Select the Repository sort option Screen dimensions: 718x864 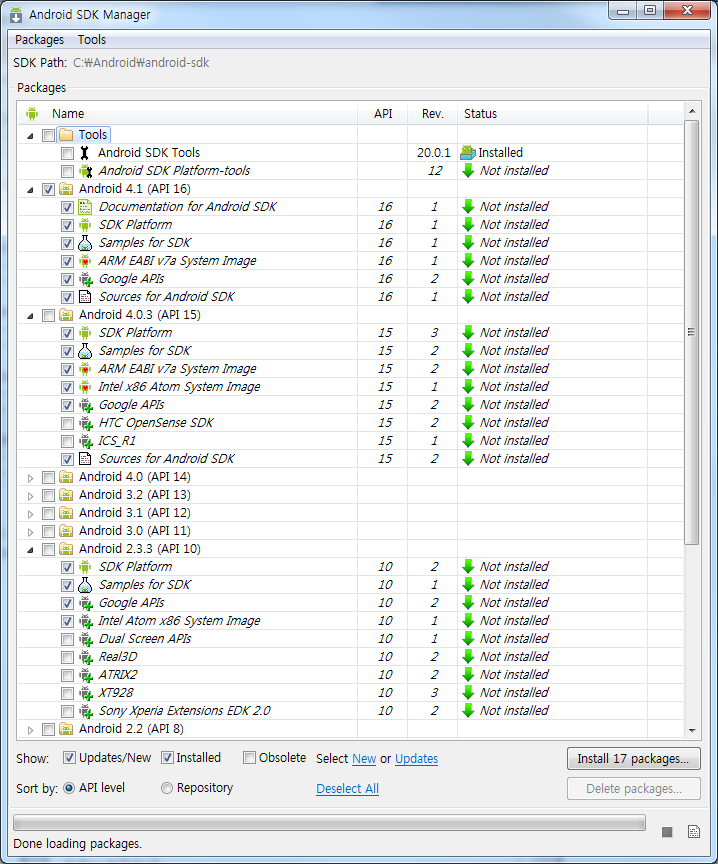166,788
